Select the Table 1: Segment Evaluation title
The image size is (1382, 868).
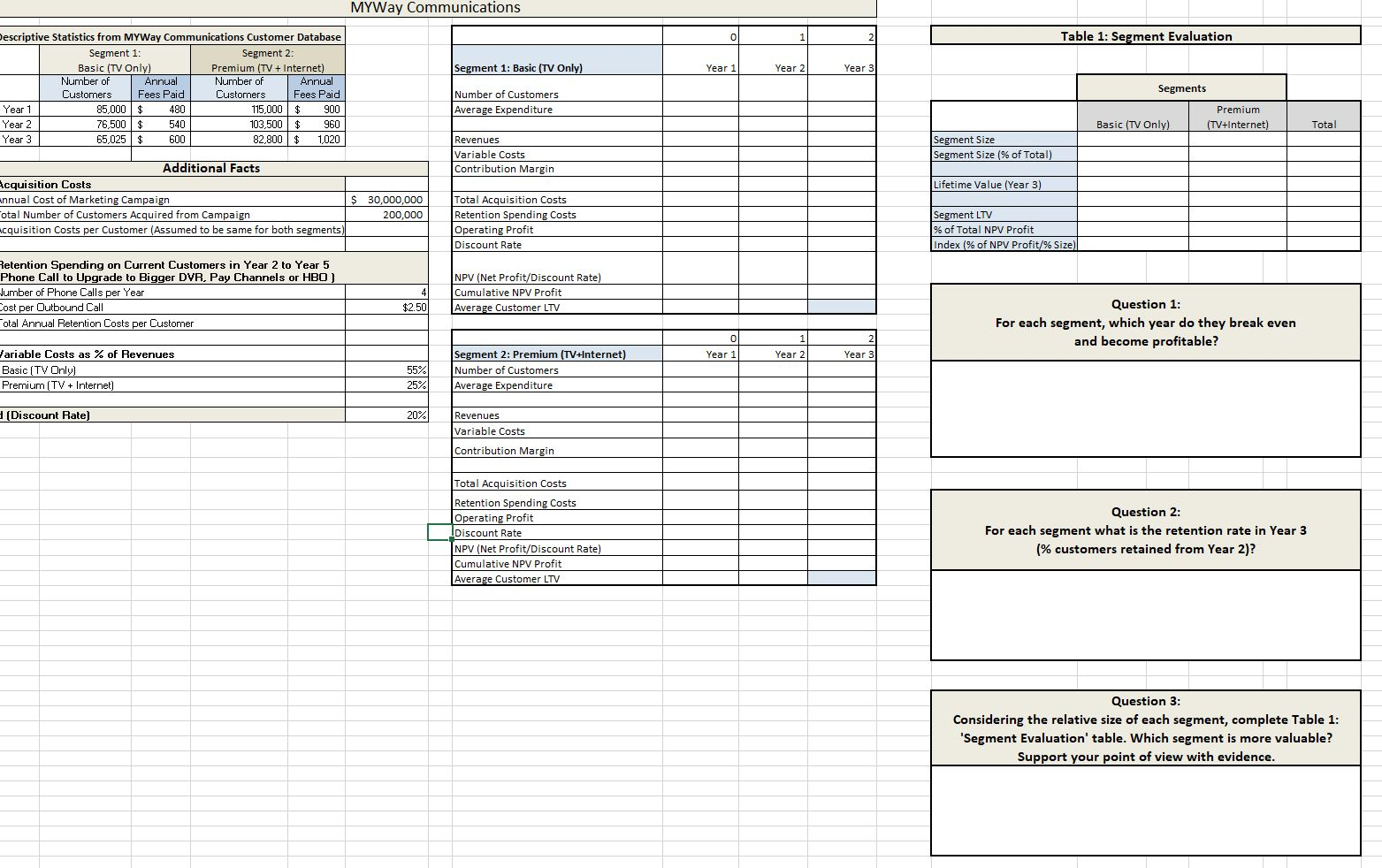pyautogui.click(x=1145, y=36)
